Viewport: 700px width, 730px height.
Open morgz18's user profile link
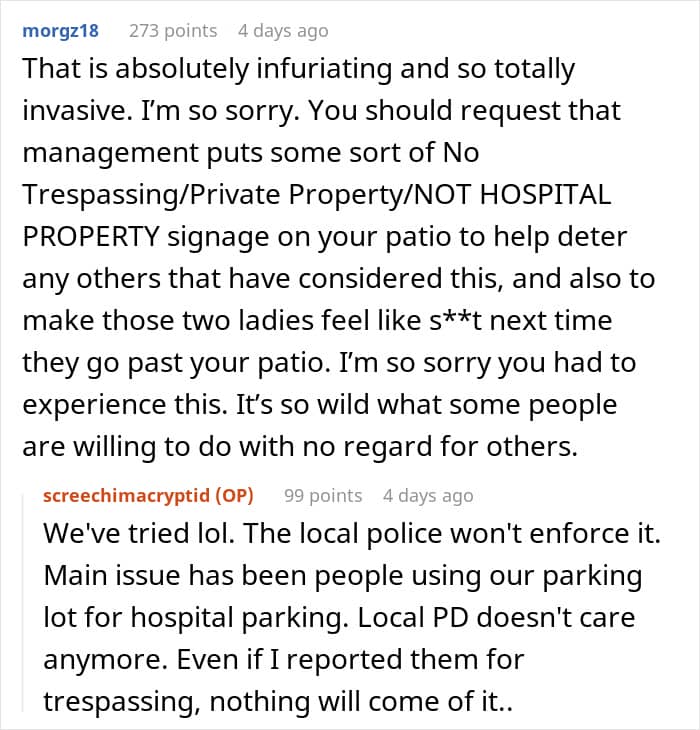tap(61, 31)
